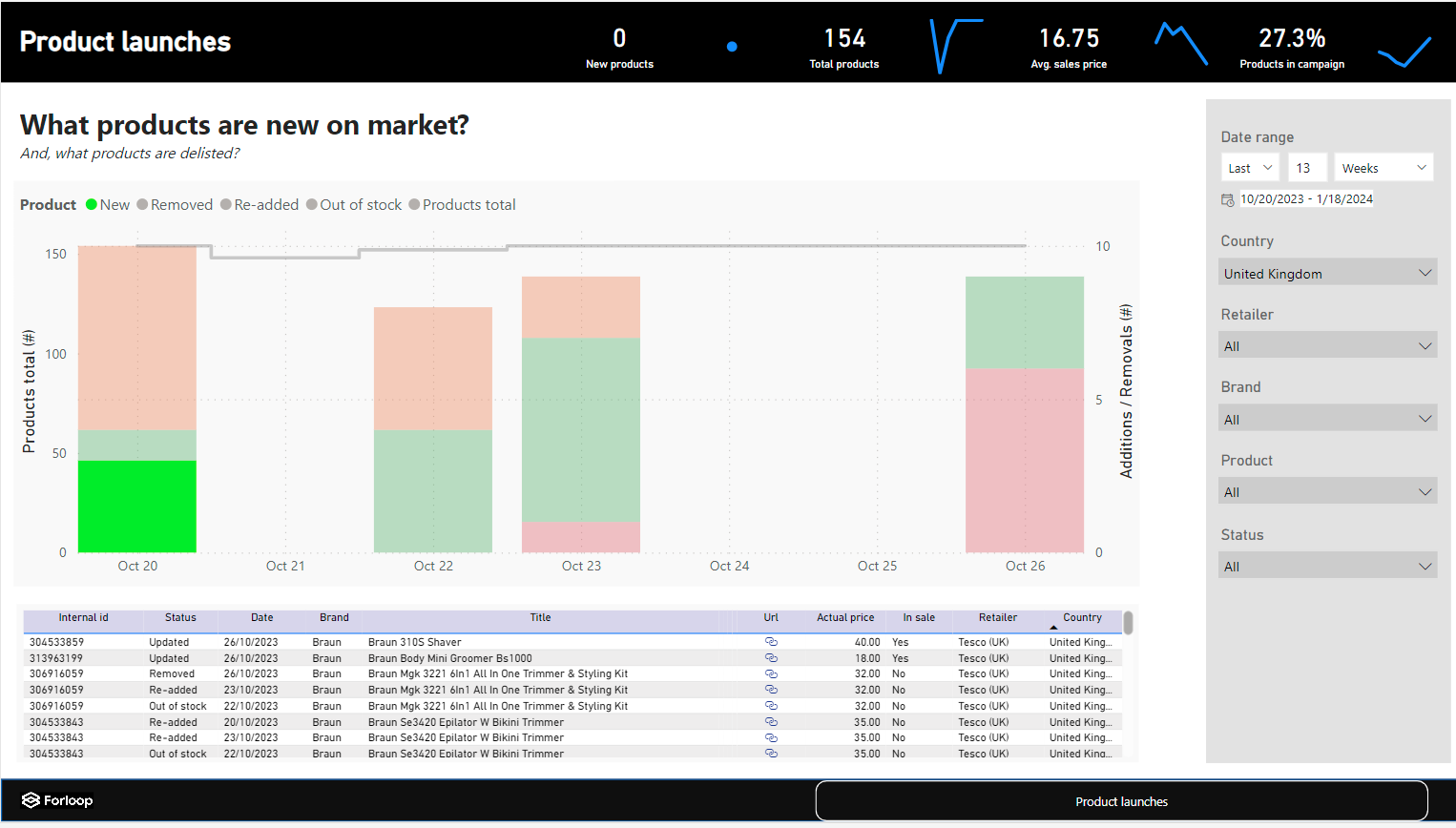Click the Products in campaign sparkline

(x=1404, y=52)
